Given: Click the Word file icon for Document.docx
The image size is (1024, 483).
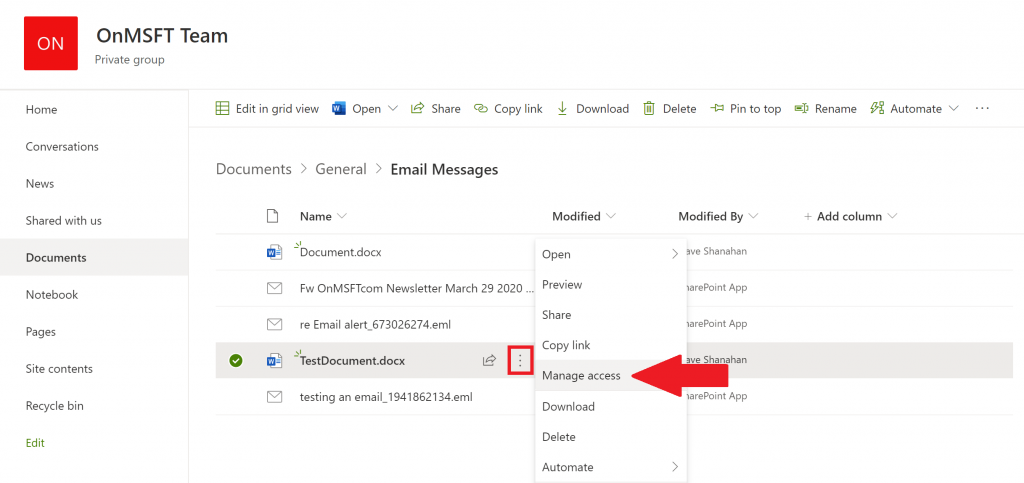Looking at the screenshot, I should click(274, 253).
